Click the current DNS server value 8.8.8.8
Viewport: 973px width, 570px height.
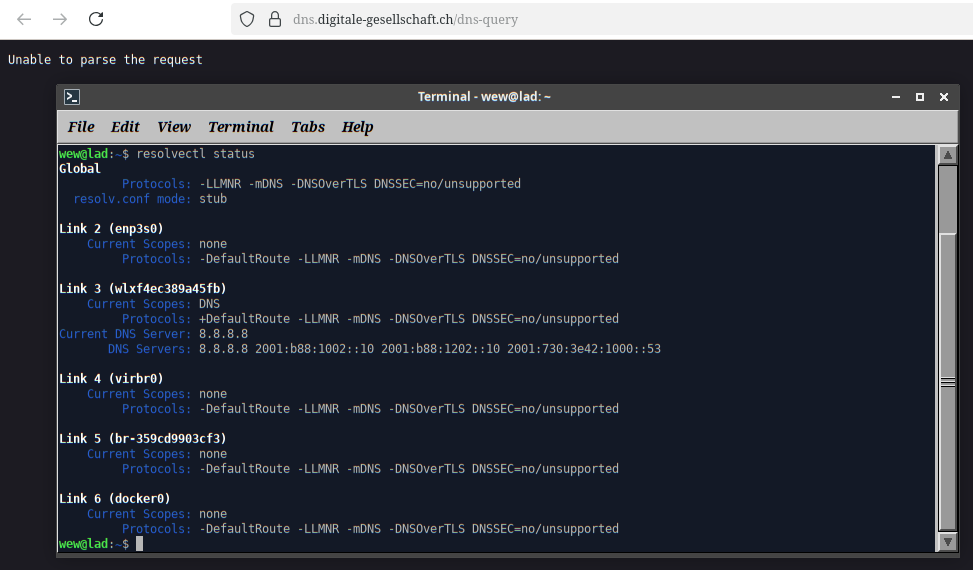click(223, 334)
